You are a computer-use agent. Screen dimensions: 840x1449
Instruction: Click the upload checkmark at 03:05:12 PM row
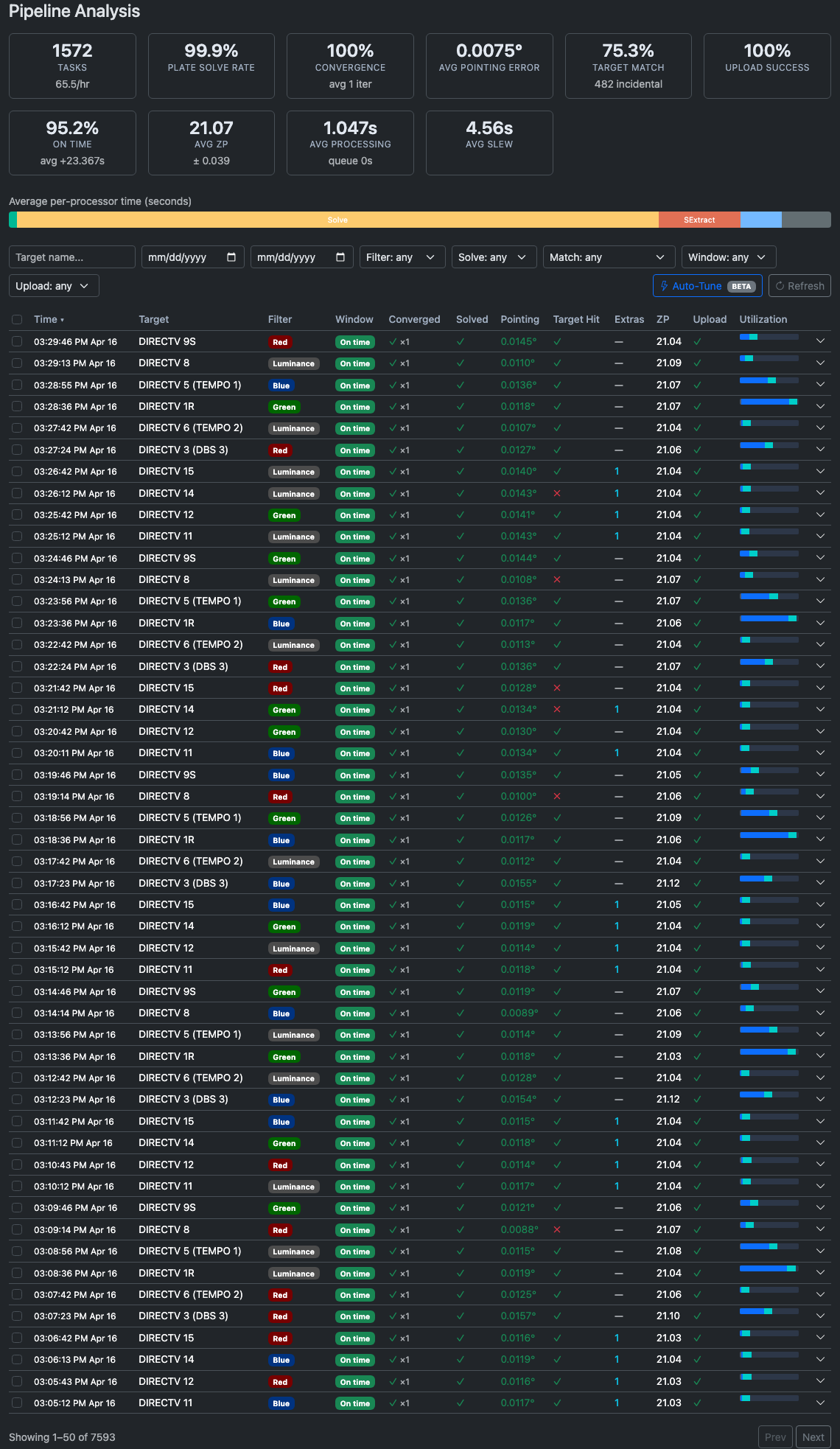click(x=697, y=1403)
